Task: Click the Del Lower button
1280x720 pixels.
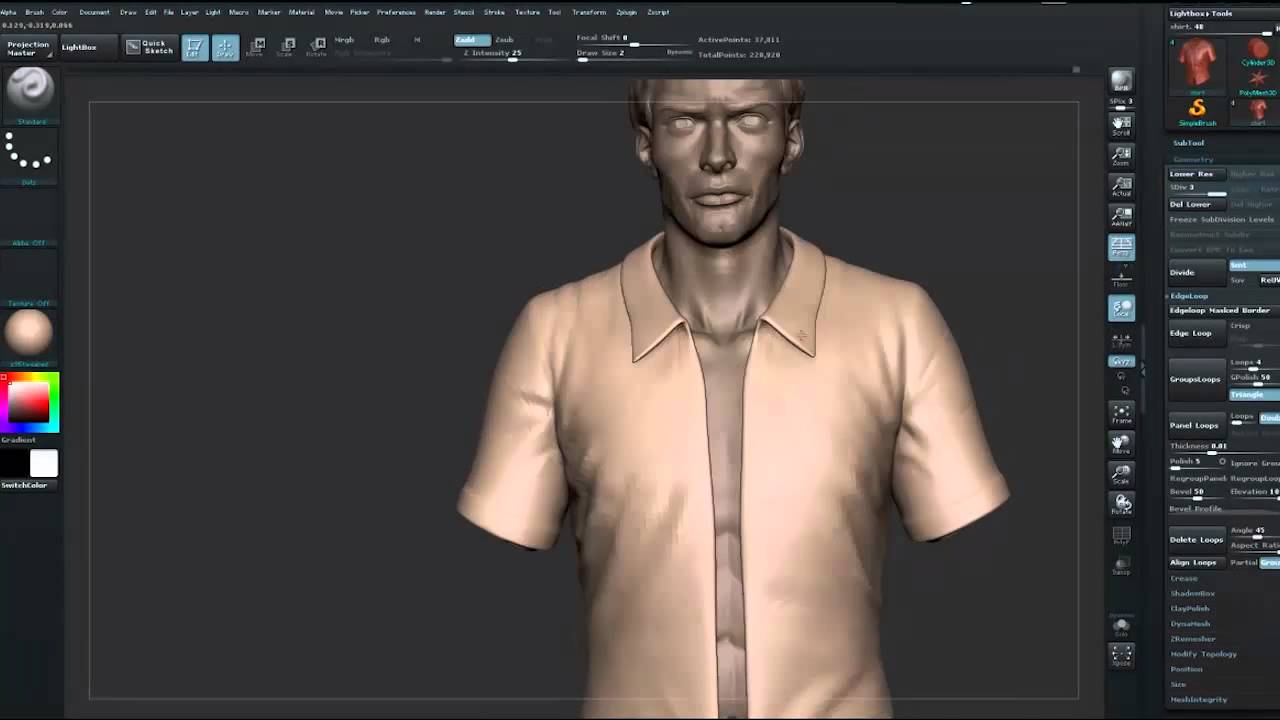Action: coord(1196,204)
